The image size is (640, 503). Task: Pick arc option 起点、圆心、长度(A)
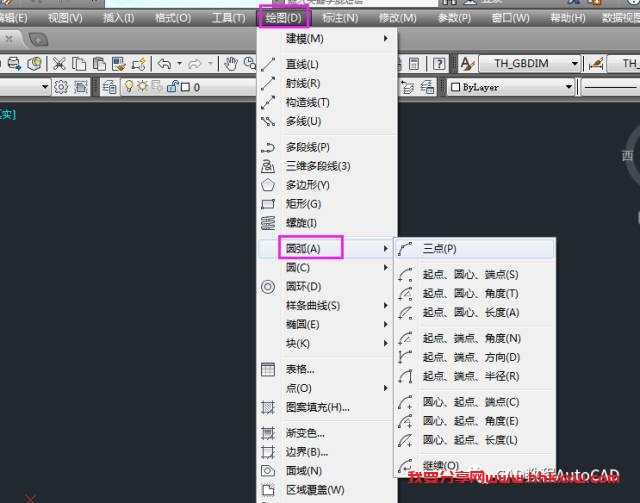(x=475, y=312)
